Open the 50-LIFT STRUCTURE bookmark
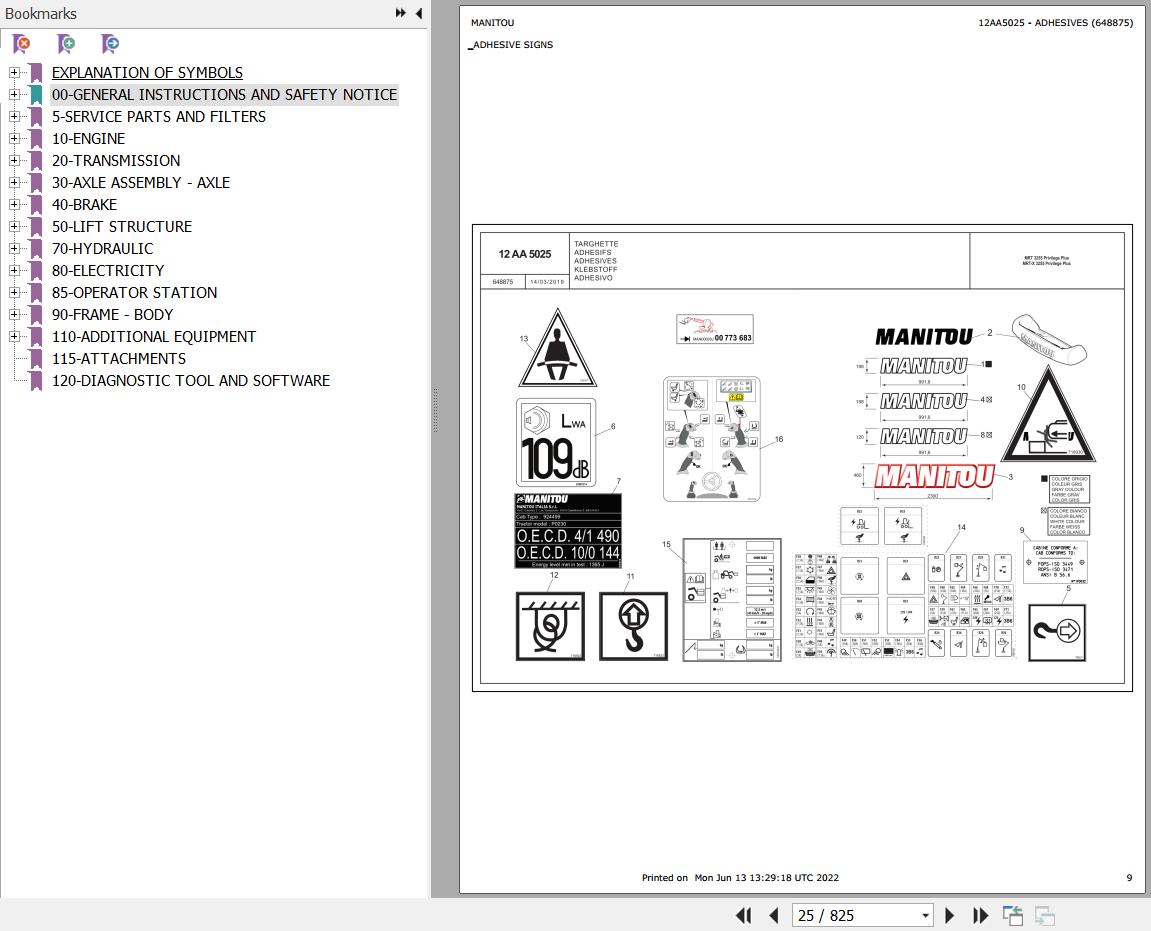 click(x=122, y=227)
